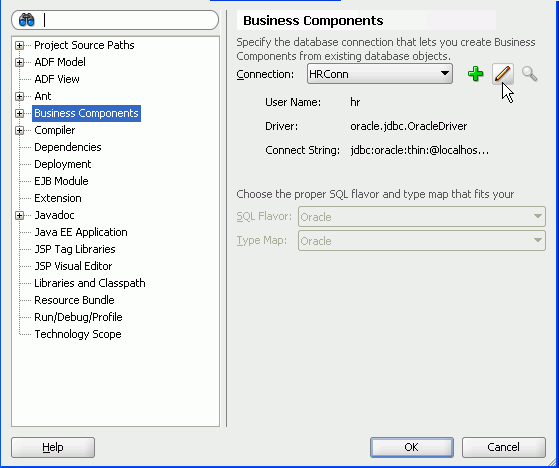Open Help for this dialog
The width and height of the screenshot is (559, 468).
click(x=53, y=447)
